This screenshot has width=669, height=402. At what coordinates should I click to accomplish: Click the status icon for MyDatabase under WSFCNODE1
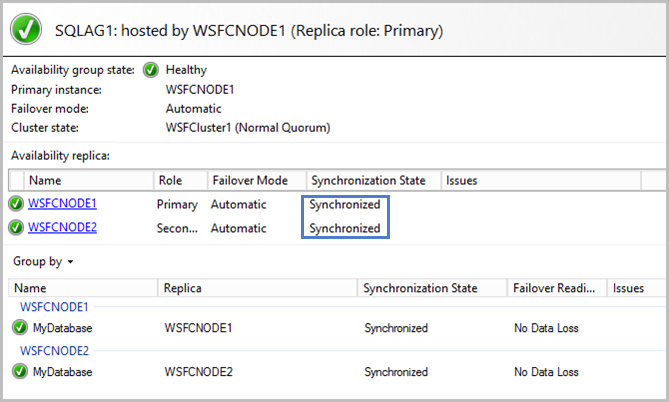click(20, 327)
